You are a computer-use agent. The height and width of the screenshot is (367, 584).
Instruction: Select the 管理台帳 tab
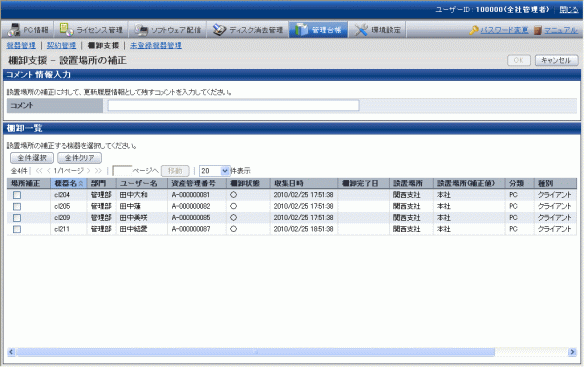click(318, 30)
